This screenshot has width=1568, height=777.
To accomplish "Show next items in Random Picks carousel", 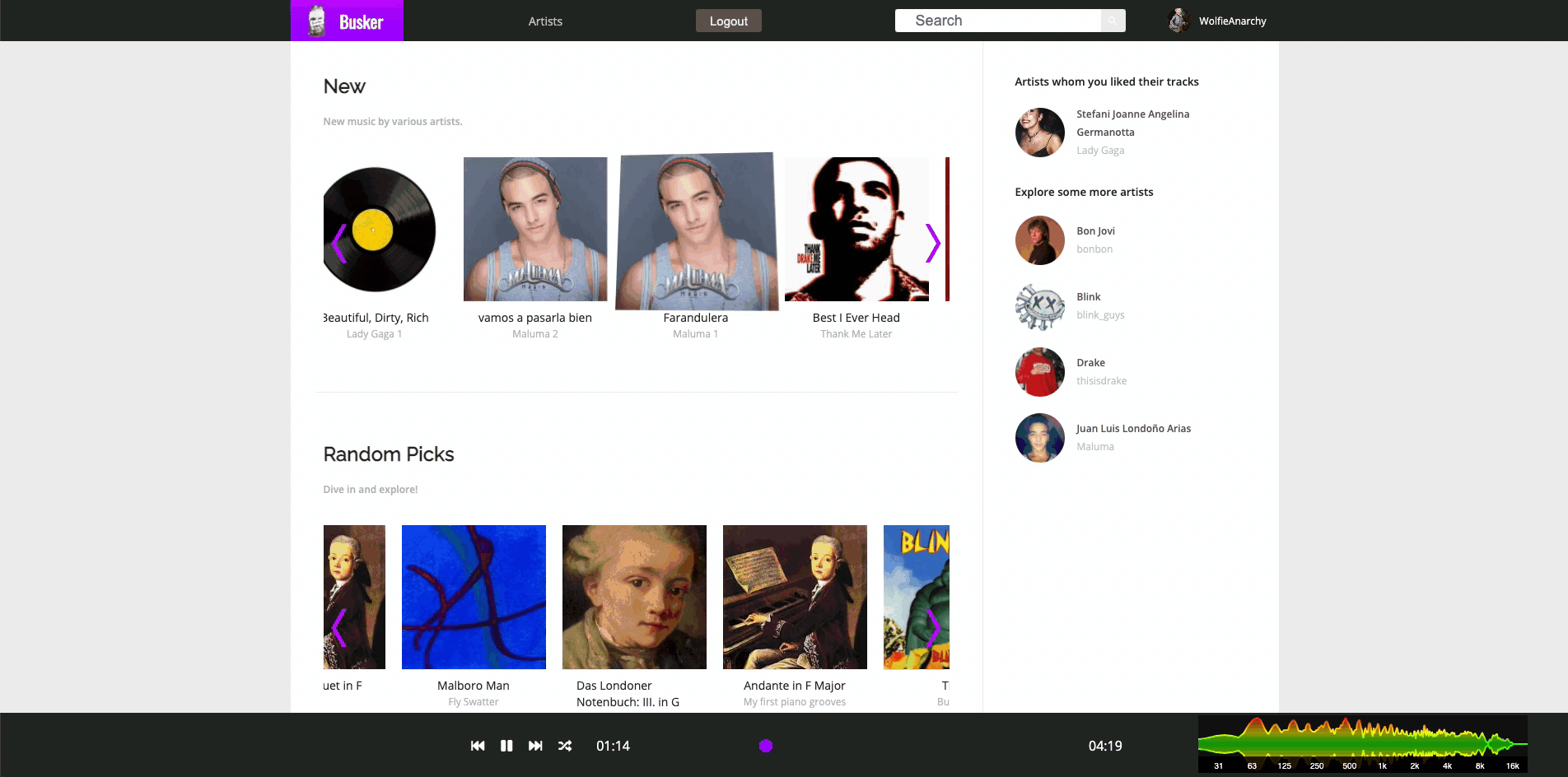I will [x=932, y=628].
